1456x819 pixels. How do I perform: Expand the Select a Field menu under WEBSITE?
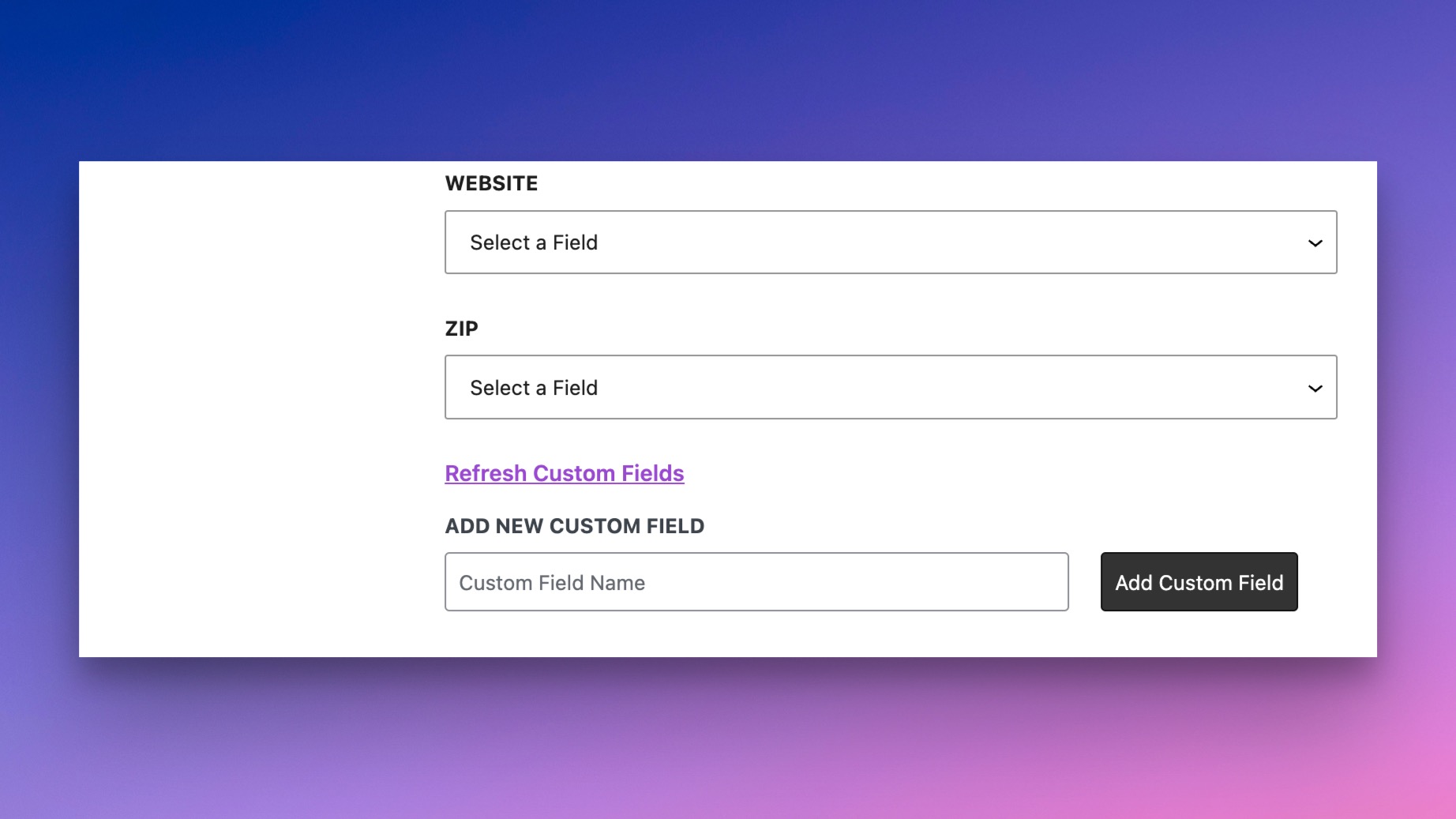click(890, 242)
